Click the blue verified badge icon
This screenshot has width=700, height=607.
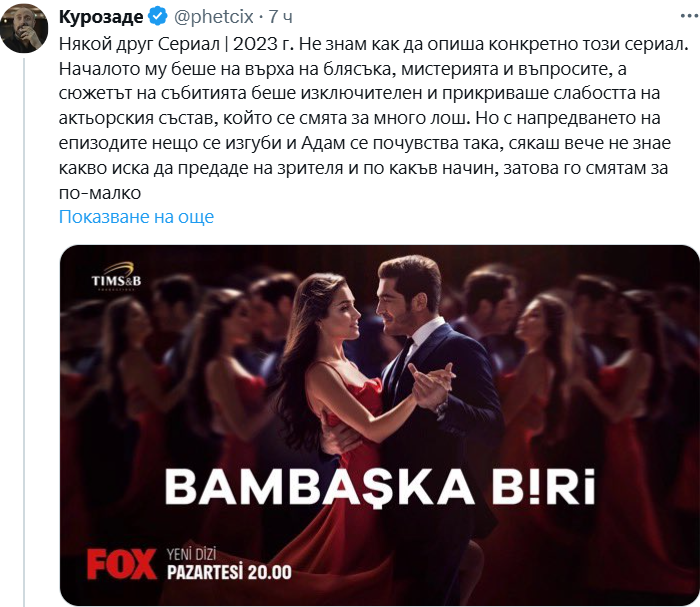pyautogui.click(x=158, y=17)
